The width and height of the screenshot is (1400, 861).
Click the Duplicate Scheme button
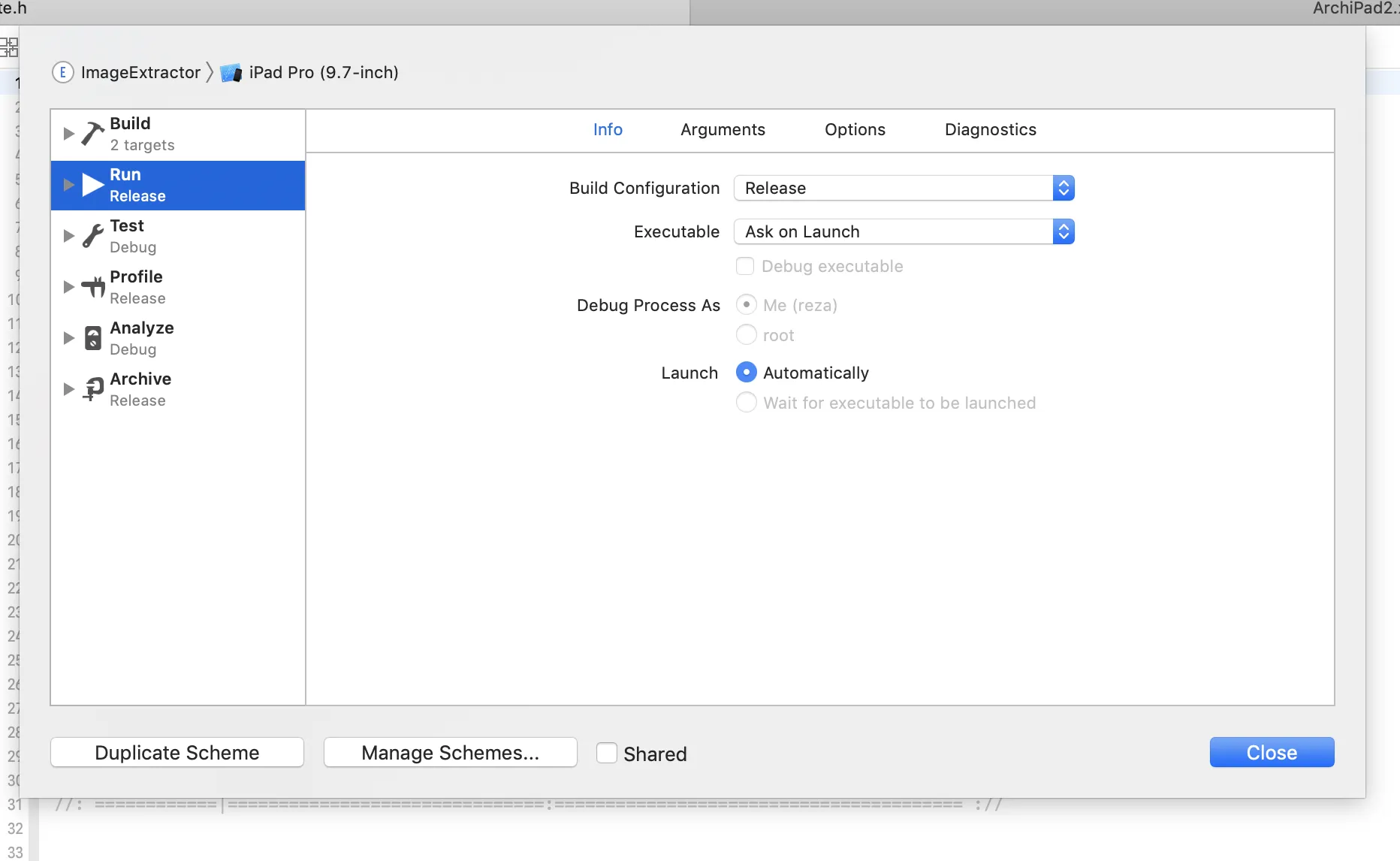pyautogui.click(x=177, y=753)
